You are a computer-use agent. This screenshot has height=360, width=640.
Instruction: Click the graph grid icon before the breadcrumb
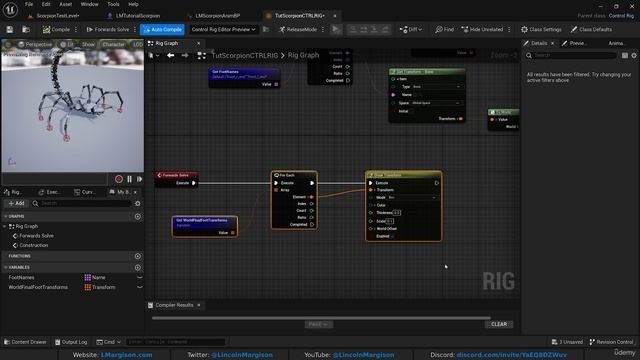pyautogui.click(x=202, y=55)
